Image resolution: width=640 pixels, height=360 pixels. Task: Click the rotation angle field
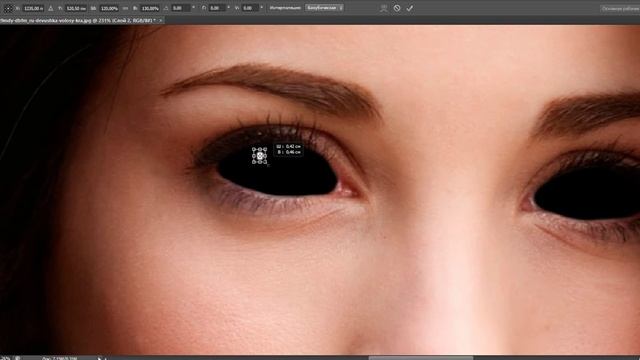180,8
